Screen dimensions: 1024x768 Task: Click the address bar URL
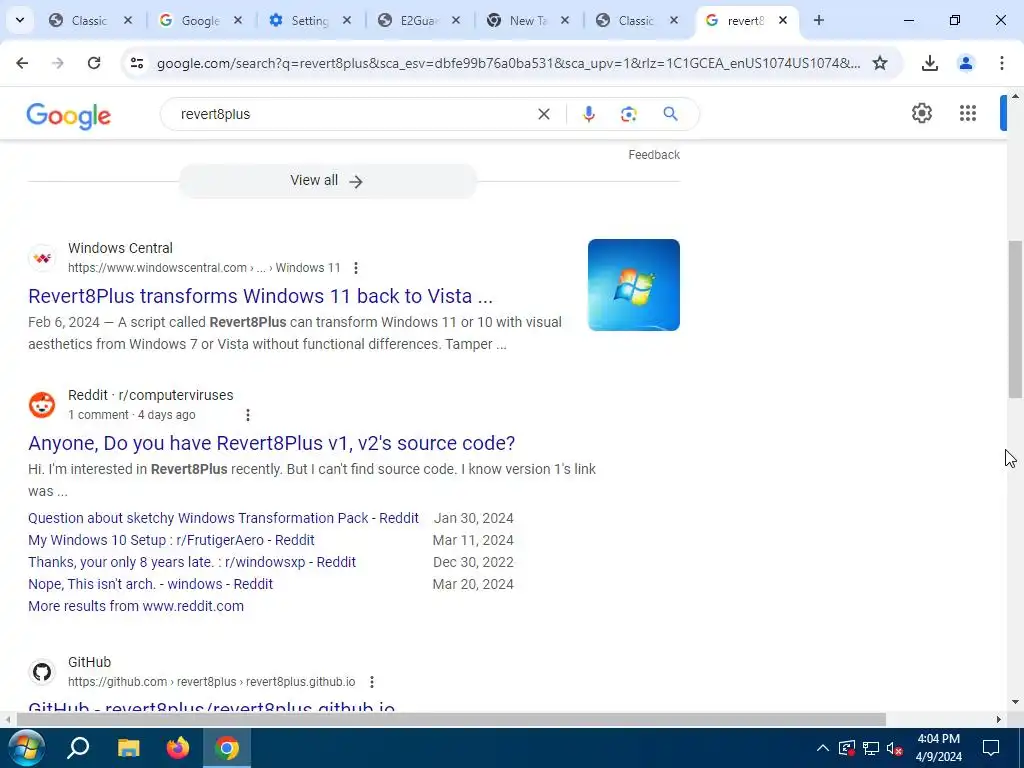pyautogui.click(x=508, y=63)
